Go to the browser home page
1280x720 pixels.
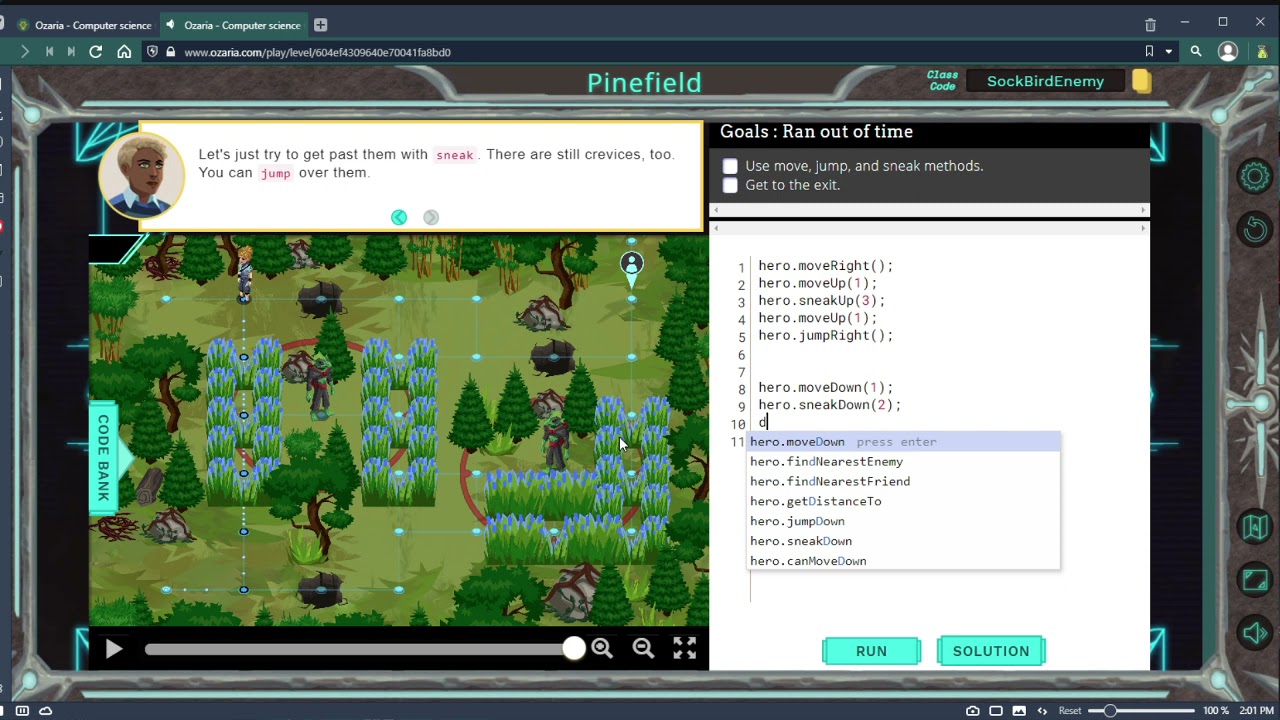124,52
